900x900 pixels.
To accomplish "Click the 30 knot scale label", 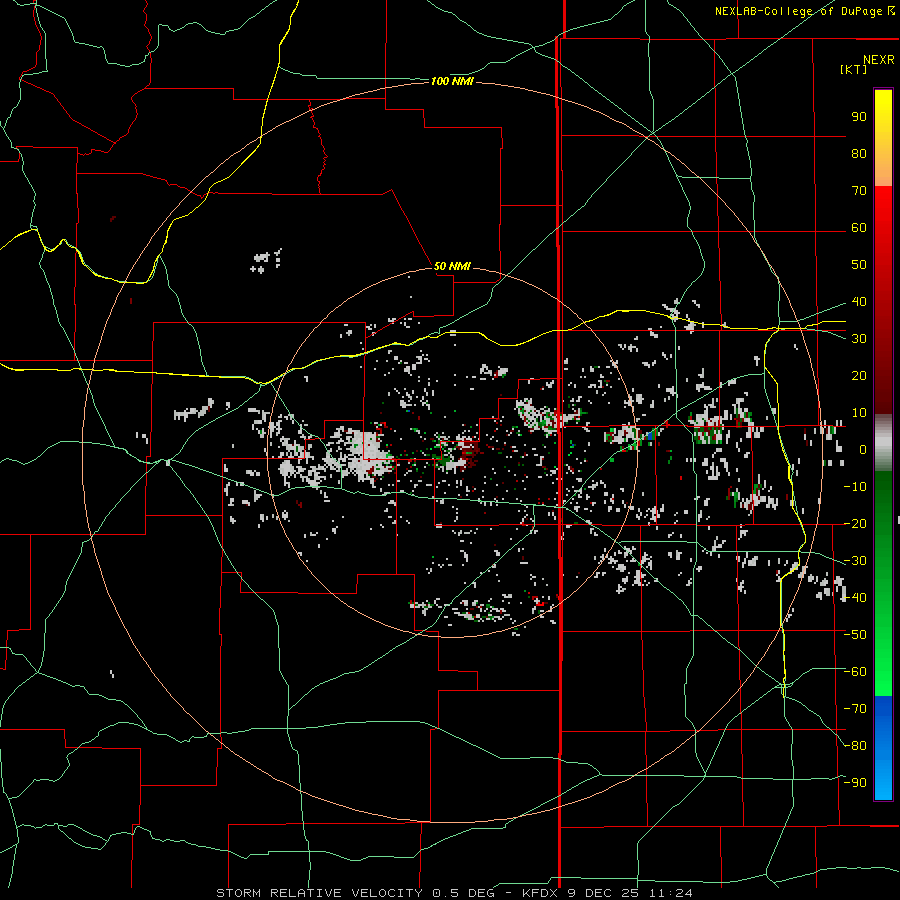I will tap(859, 339).
